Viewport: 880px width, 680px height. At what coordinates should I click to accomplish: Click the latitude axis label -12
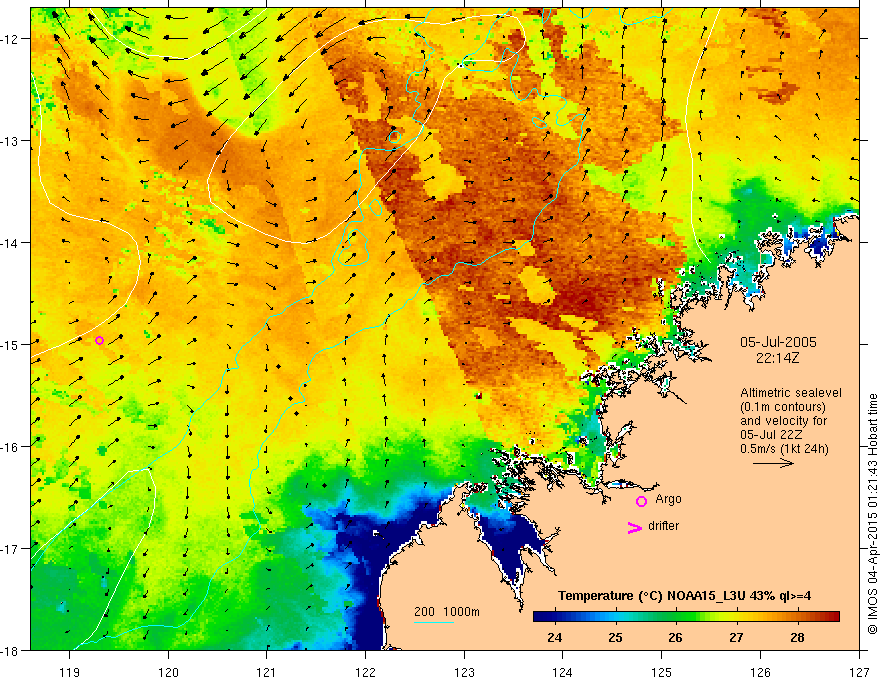[x=10, y=39]
